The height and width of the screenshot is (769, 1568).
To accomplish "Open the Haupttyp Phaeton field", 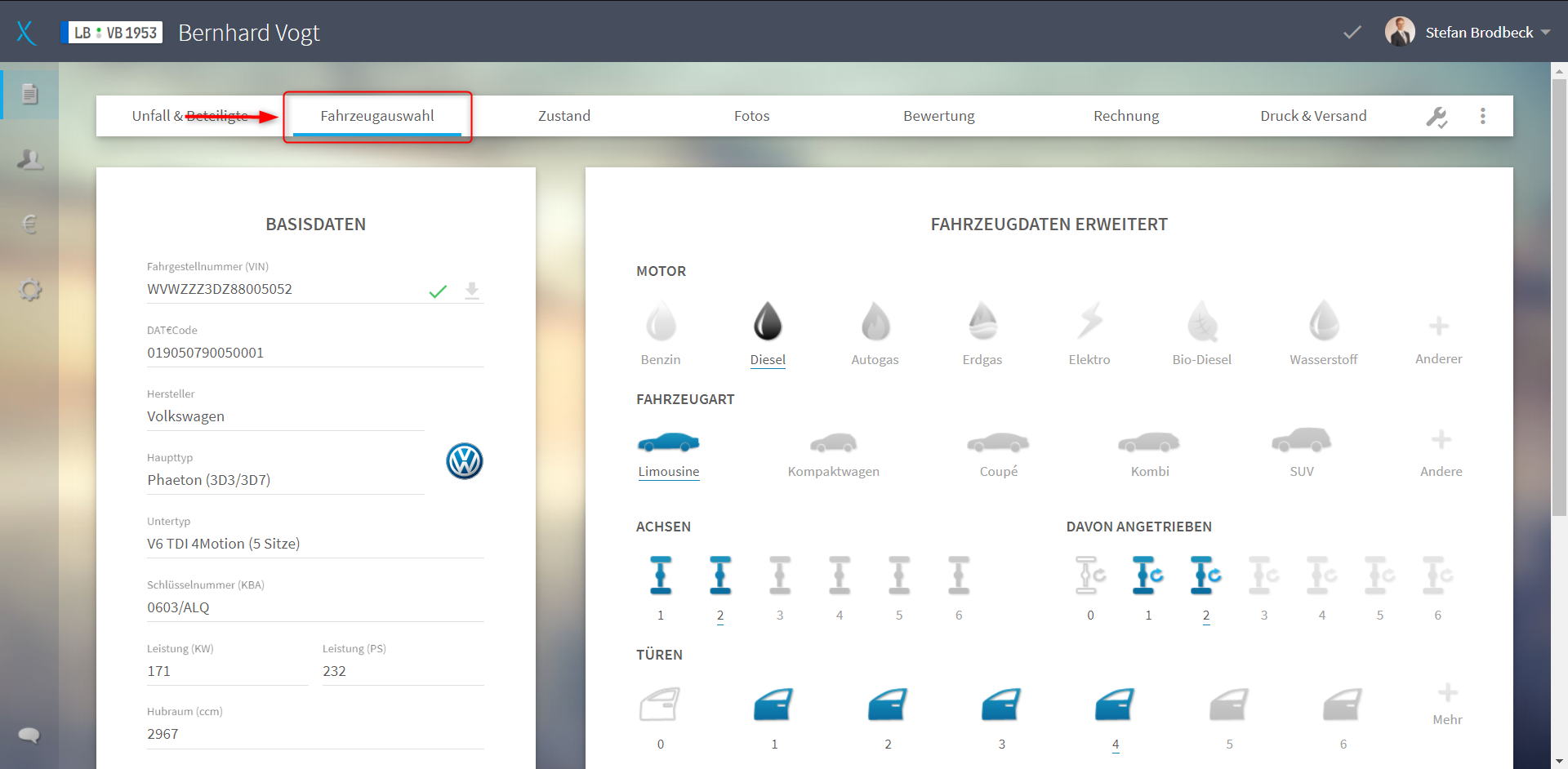I will click(x=286, y=481).
